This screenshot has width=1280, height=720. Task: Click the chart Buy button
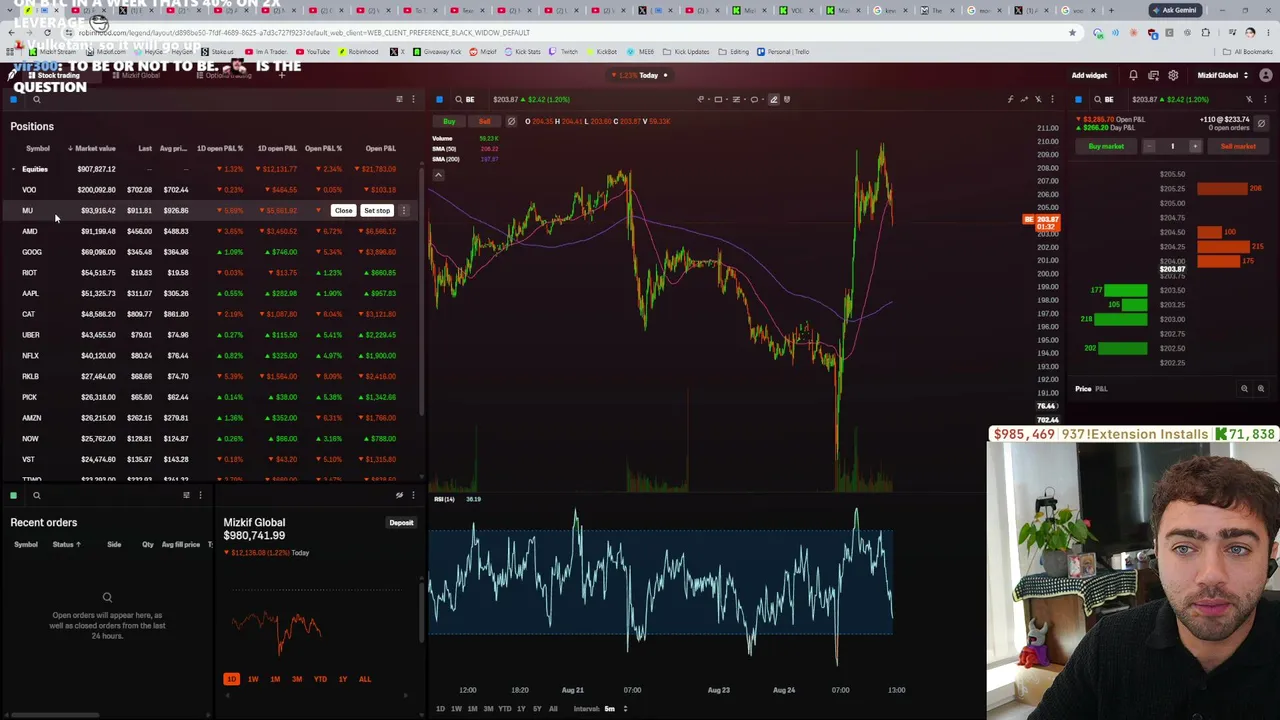(449, 121)
